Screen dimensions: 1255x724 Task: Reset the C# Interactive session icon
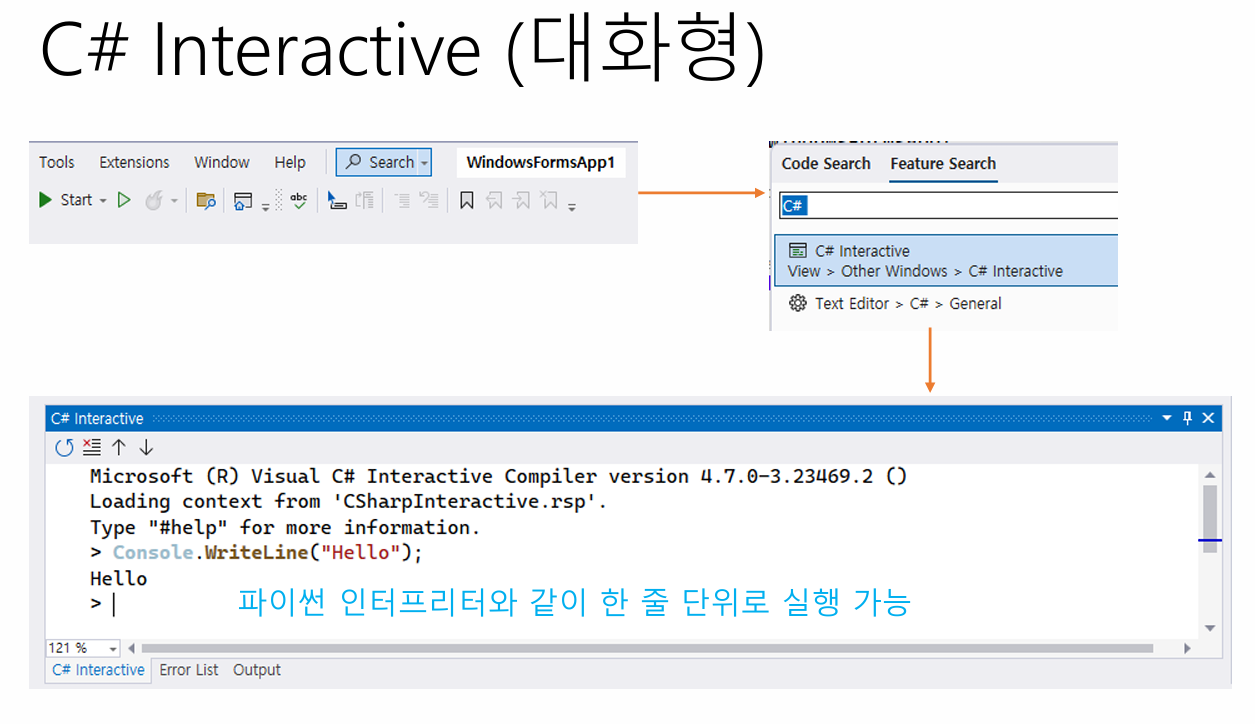64,448
